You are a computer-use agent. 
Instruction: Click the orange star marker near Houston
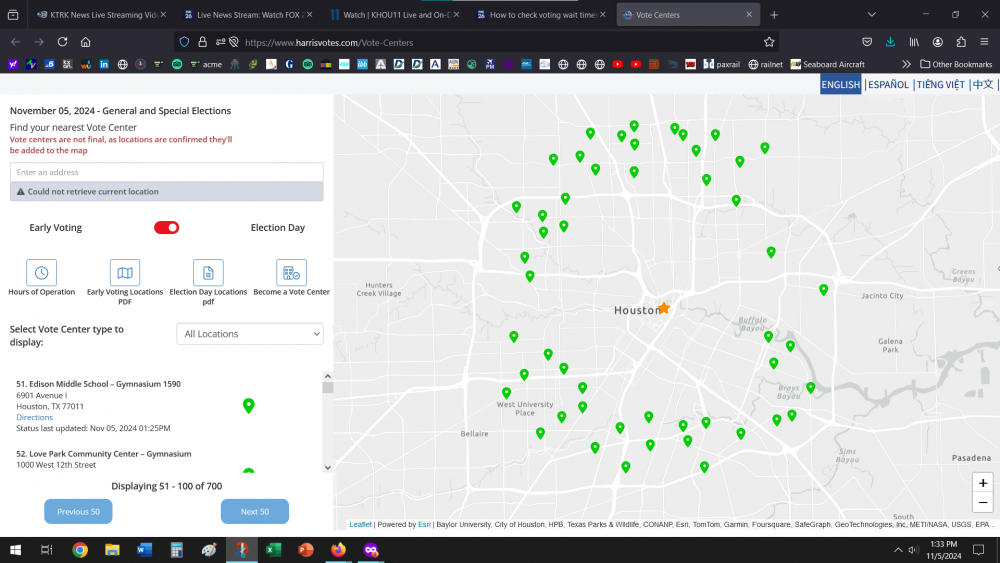click(663, 308)
